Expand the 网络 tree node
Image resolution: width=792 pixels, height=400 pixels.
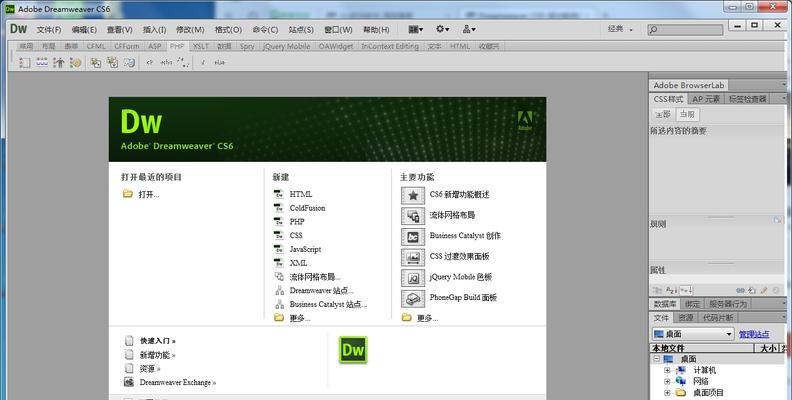pos(667,381)
